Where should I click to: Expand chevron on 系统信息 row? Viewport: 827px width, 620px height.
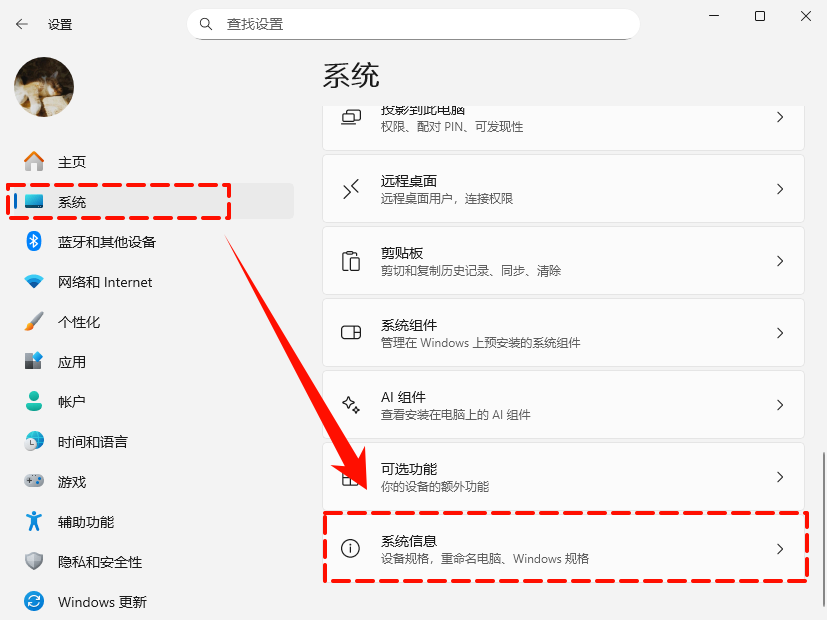780,549
